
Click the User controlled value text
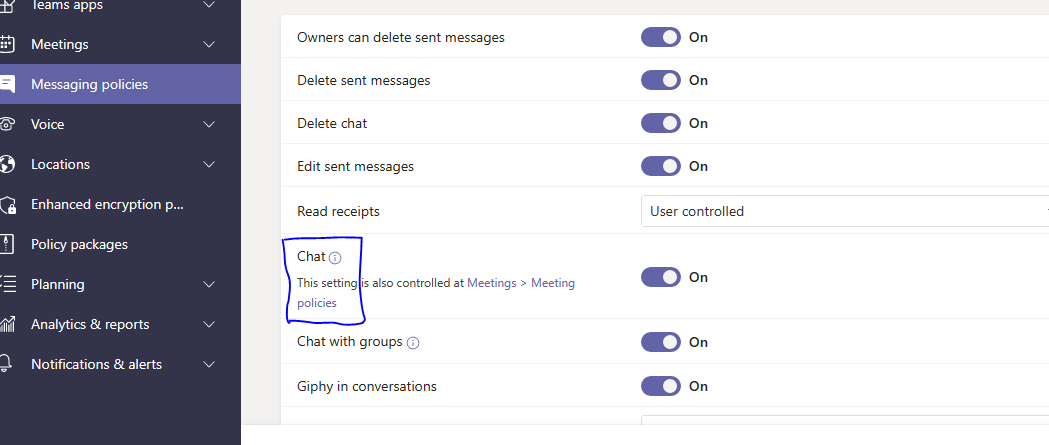point(696,211)
